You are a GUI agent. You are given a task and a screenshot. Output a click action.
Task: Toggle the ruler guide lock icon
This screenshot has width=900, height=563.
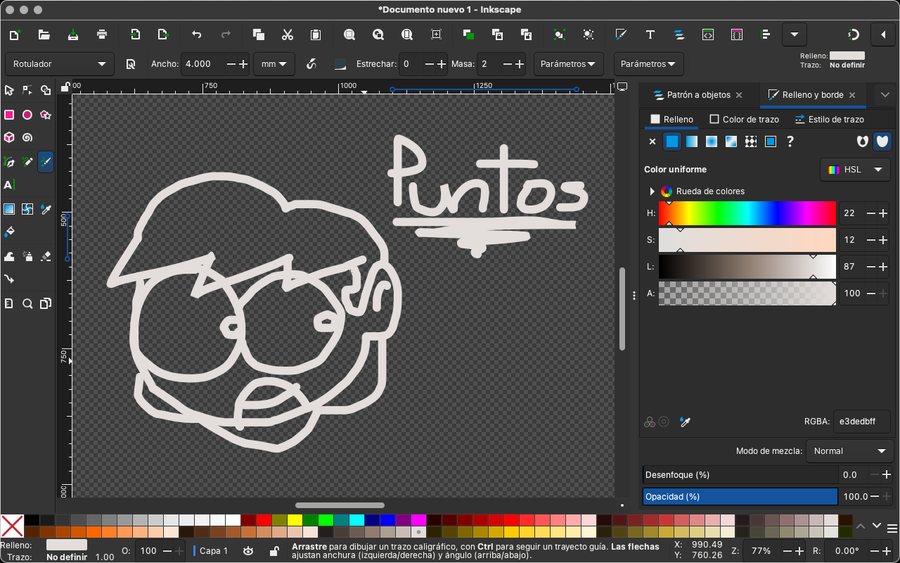pos(65,87)
